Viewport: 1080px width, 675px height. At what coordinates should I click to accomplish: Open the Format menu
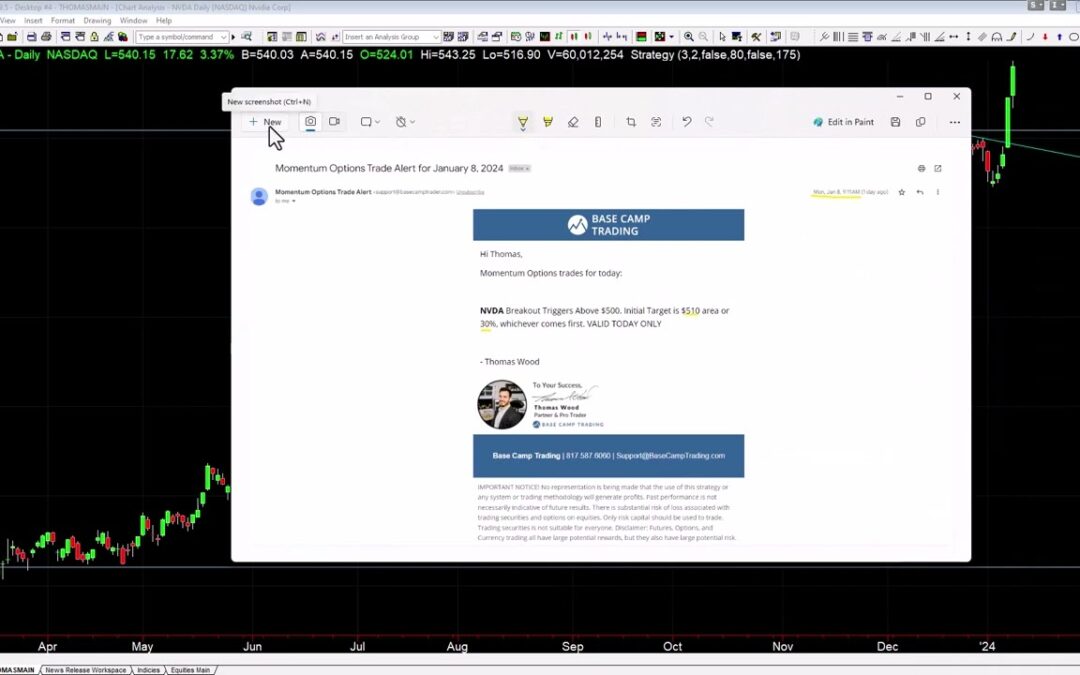coord(63,21)
